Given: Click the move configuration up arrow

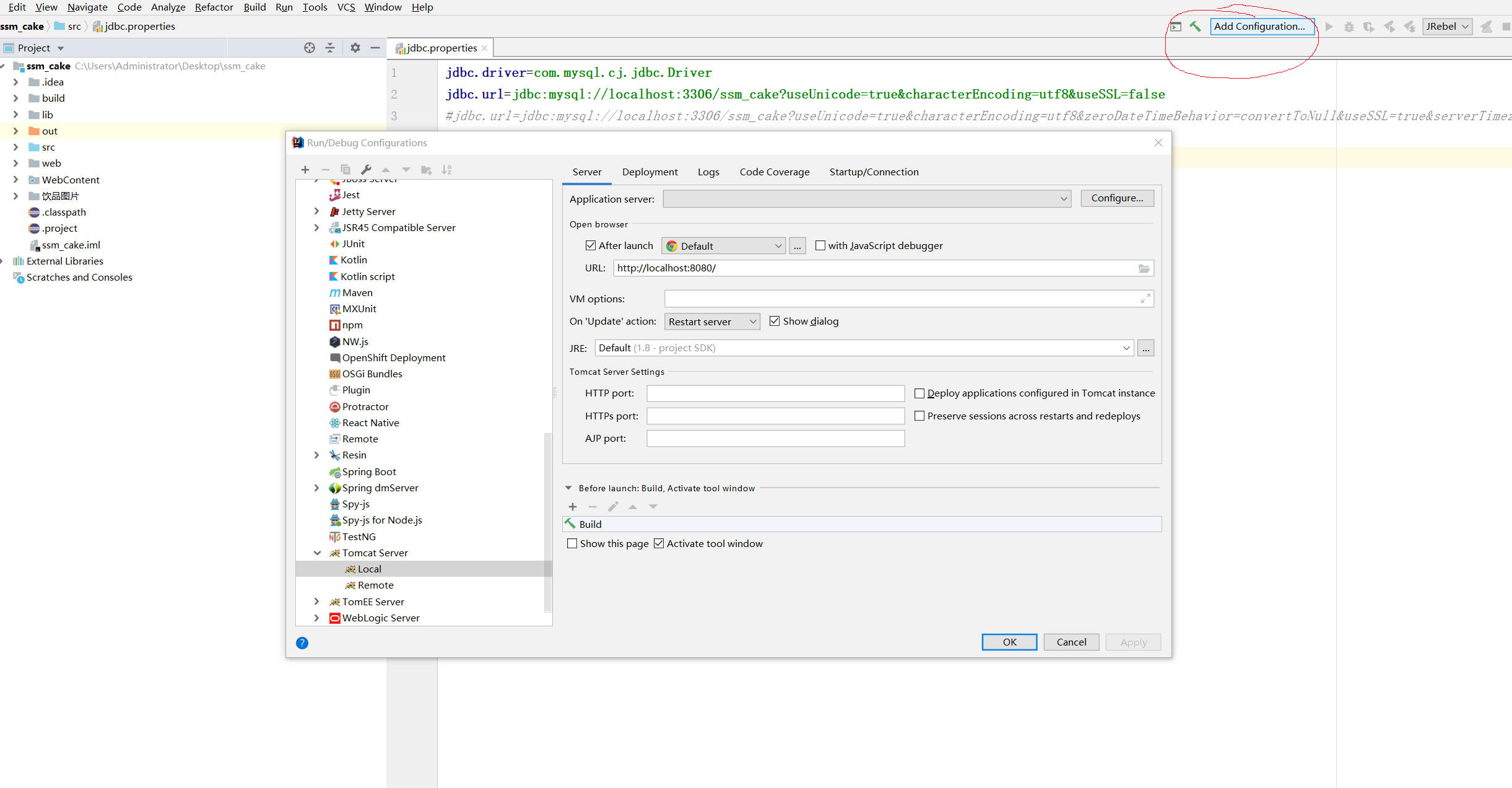Looking at the screenshot, I should point(386,170).
